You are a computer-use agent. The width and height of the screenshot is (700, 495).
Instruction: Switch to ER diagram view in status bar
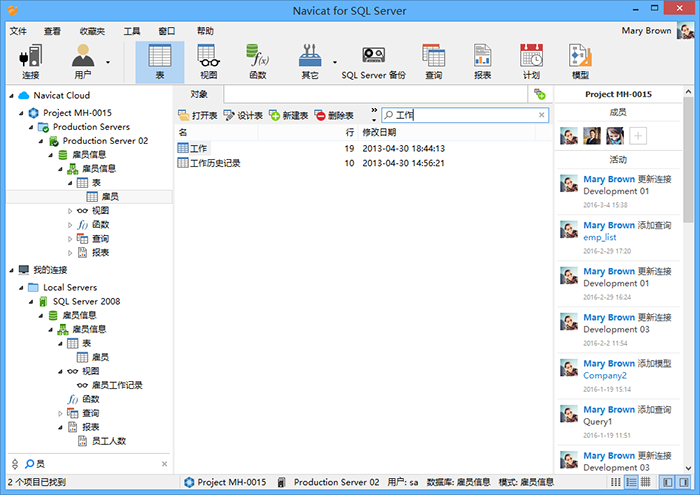[x=646, y=482]
